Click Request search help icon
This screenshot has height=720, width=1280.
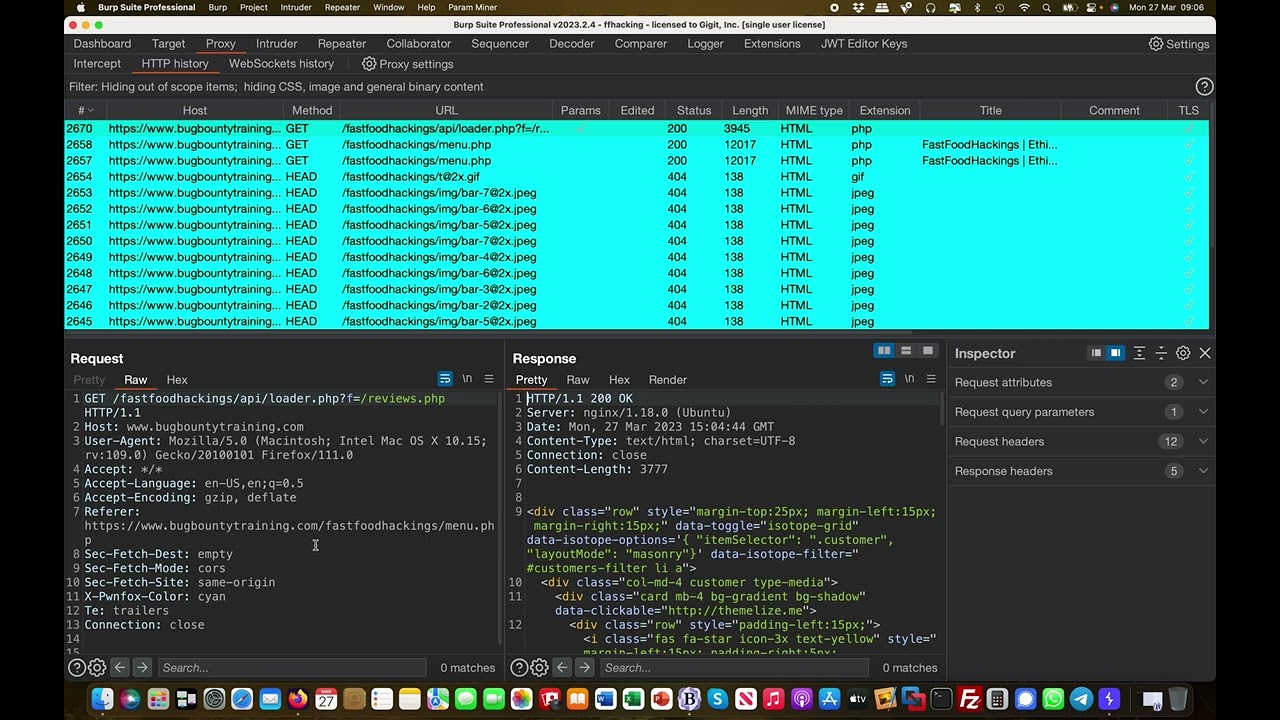pos(76,668)
